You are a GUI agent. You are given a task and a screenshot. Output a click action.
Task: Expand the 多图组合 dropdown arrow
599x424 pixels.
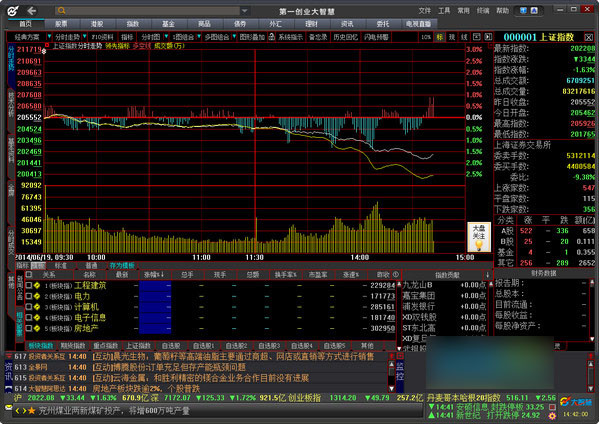[234, 37]
